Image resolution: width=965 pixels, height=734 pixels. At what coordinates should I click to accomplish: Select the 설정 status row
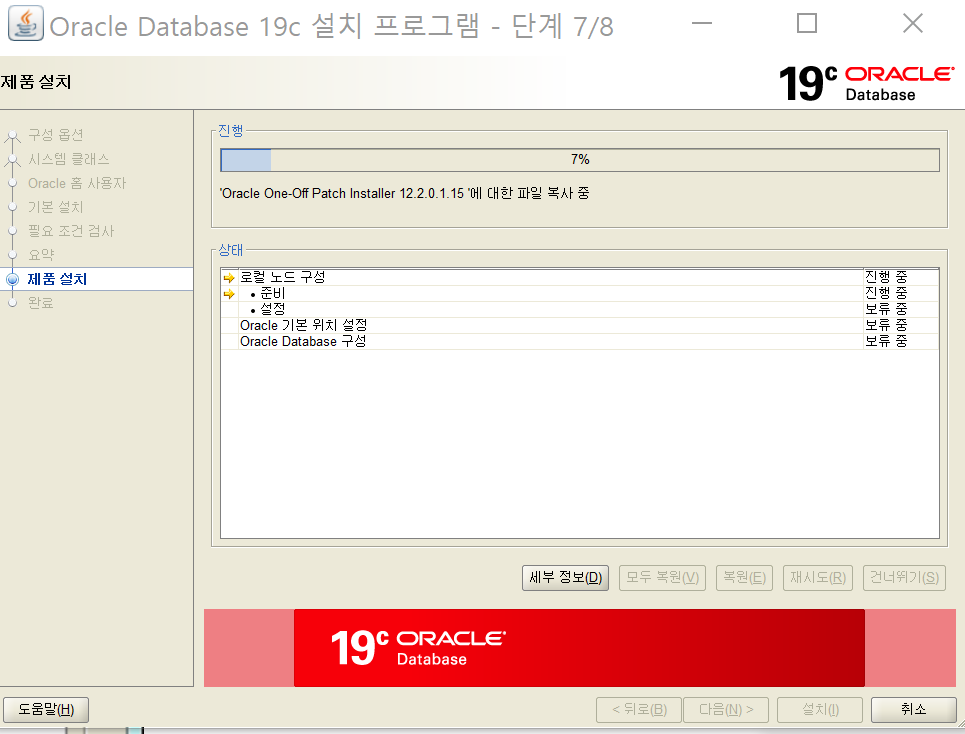(580, 309)
